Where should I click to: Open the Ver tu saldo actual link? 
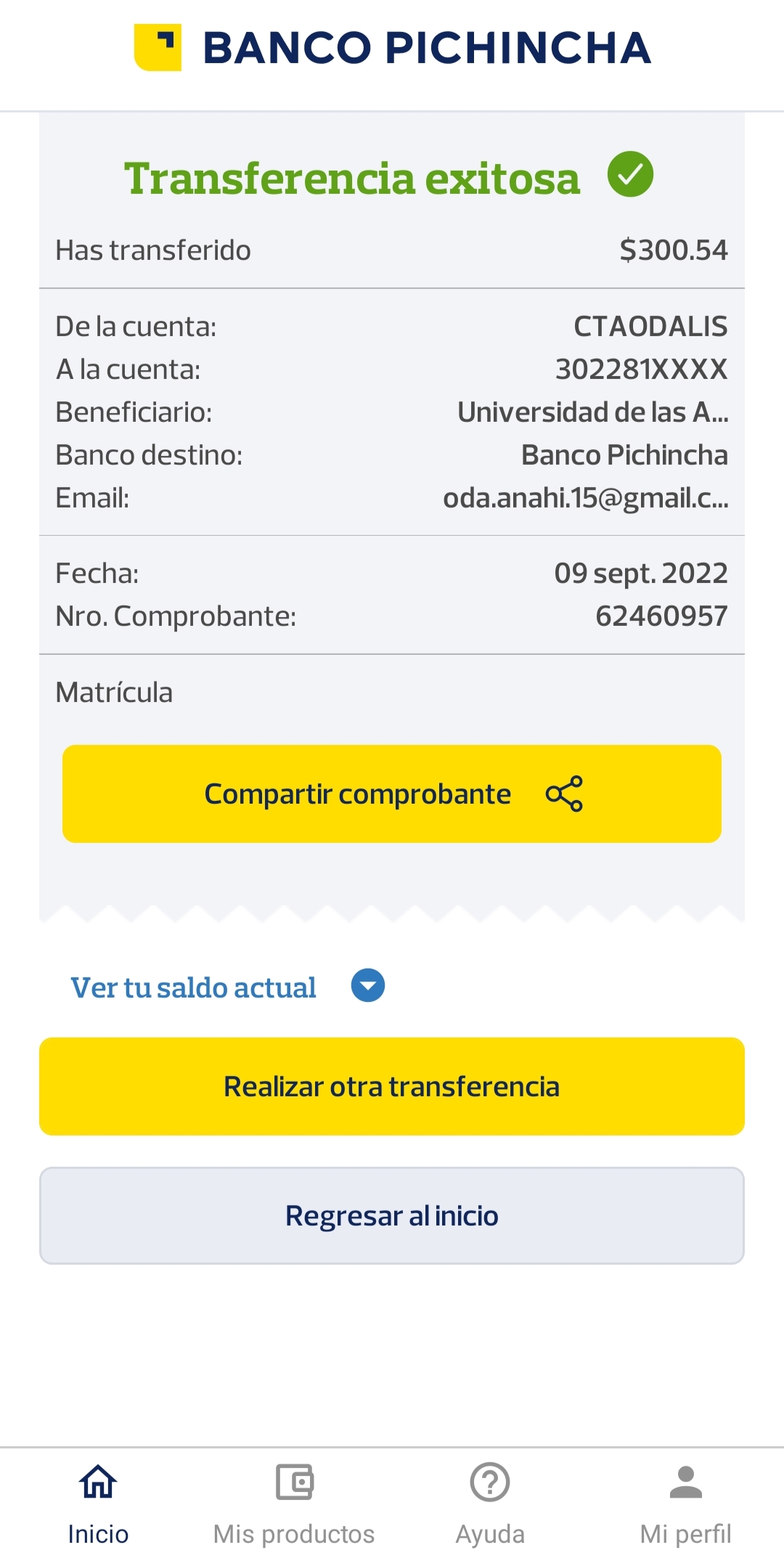[193, 987]
